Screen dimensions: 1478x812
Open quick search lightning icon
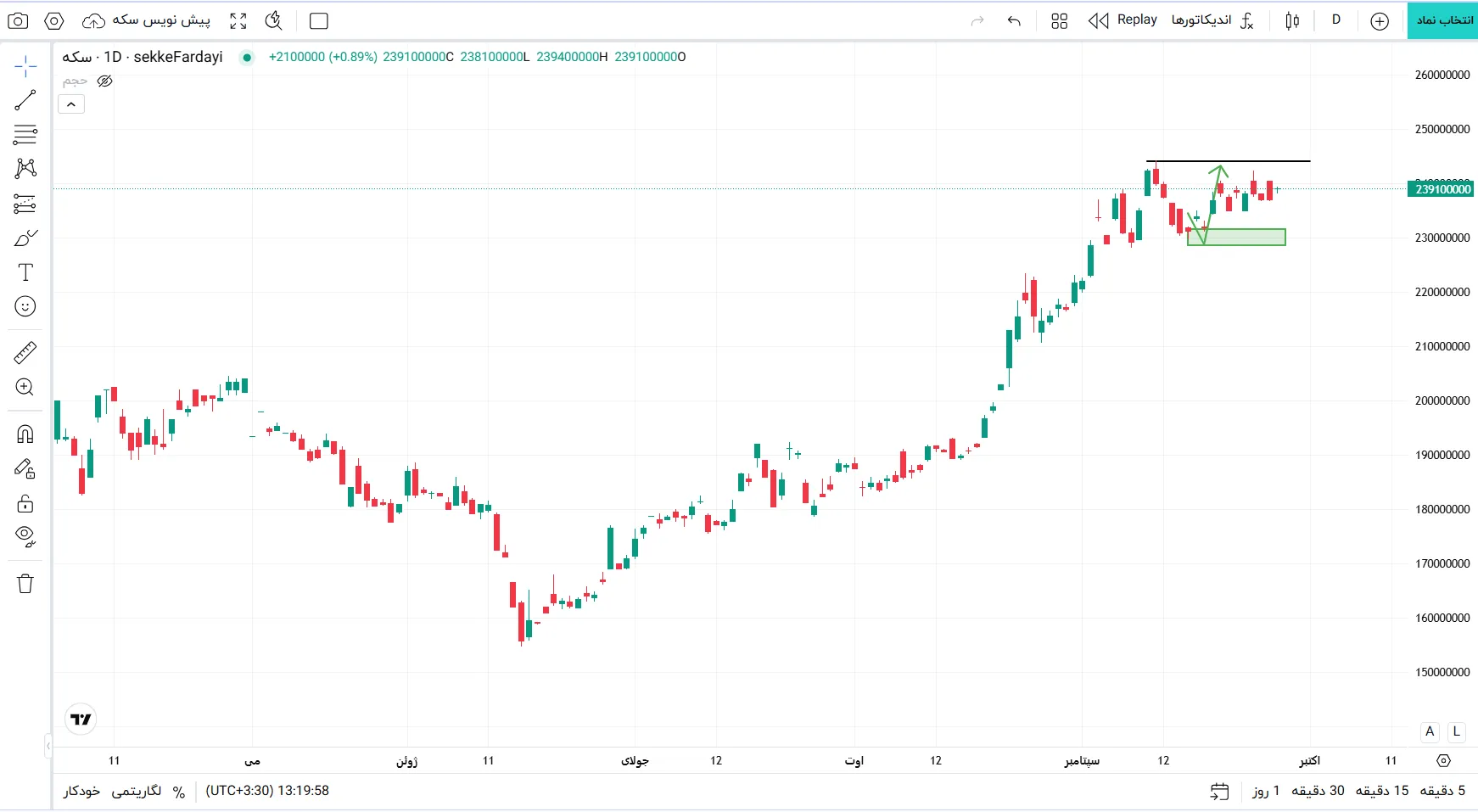pyautogui.click(x=273, y=21)
